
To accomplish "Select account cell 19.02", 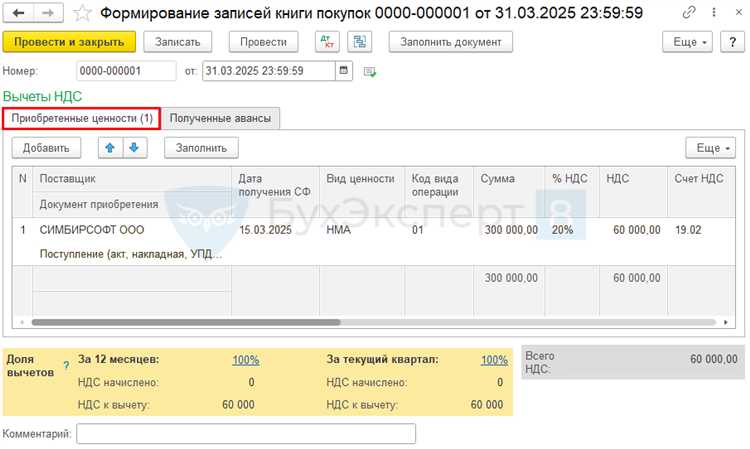I will coord(701,230).
